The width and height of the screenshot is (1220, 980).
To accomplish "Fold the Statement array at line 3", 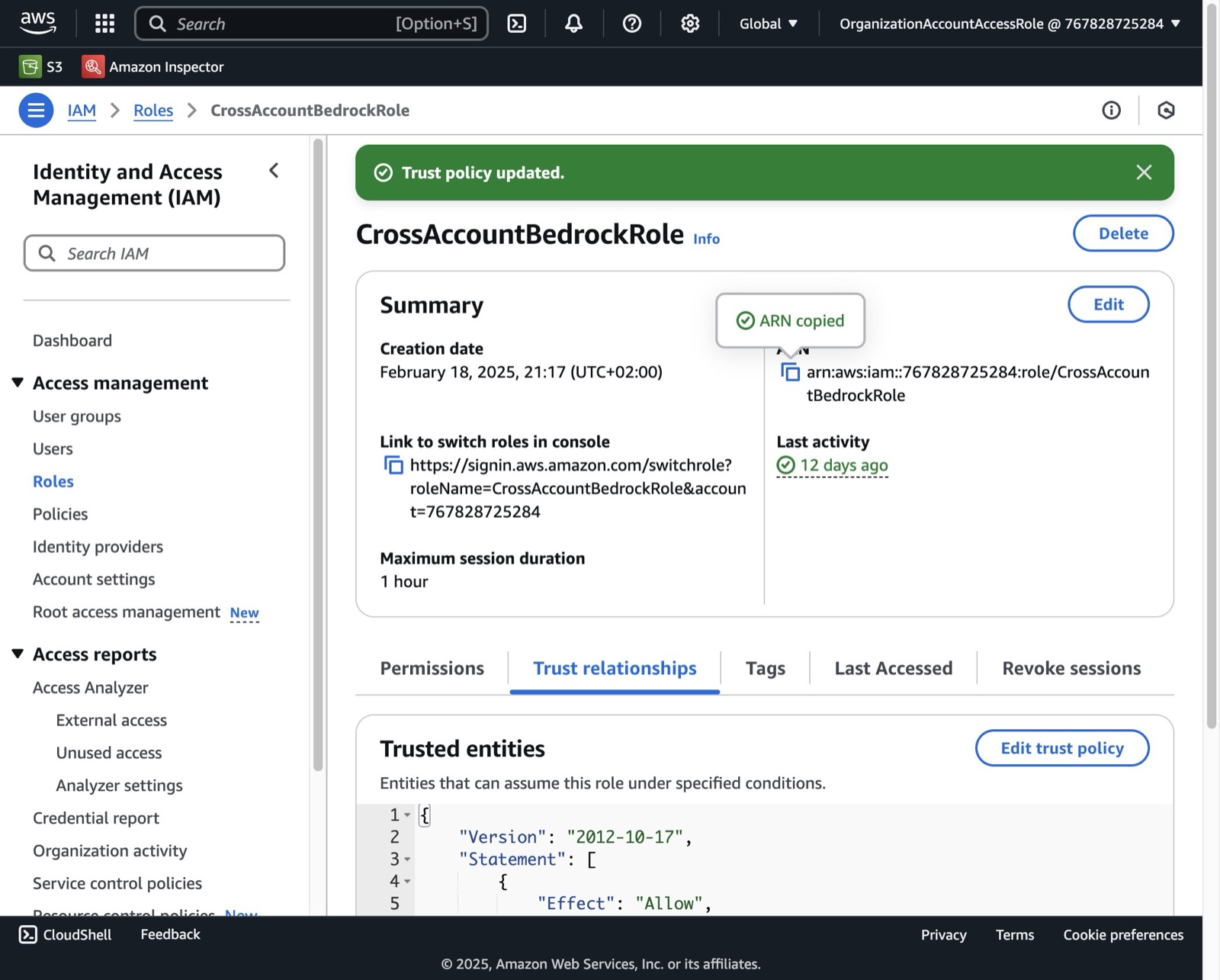I will tap(407, 860).
